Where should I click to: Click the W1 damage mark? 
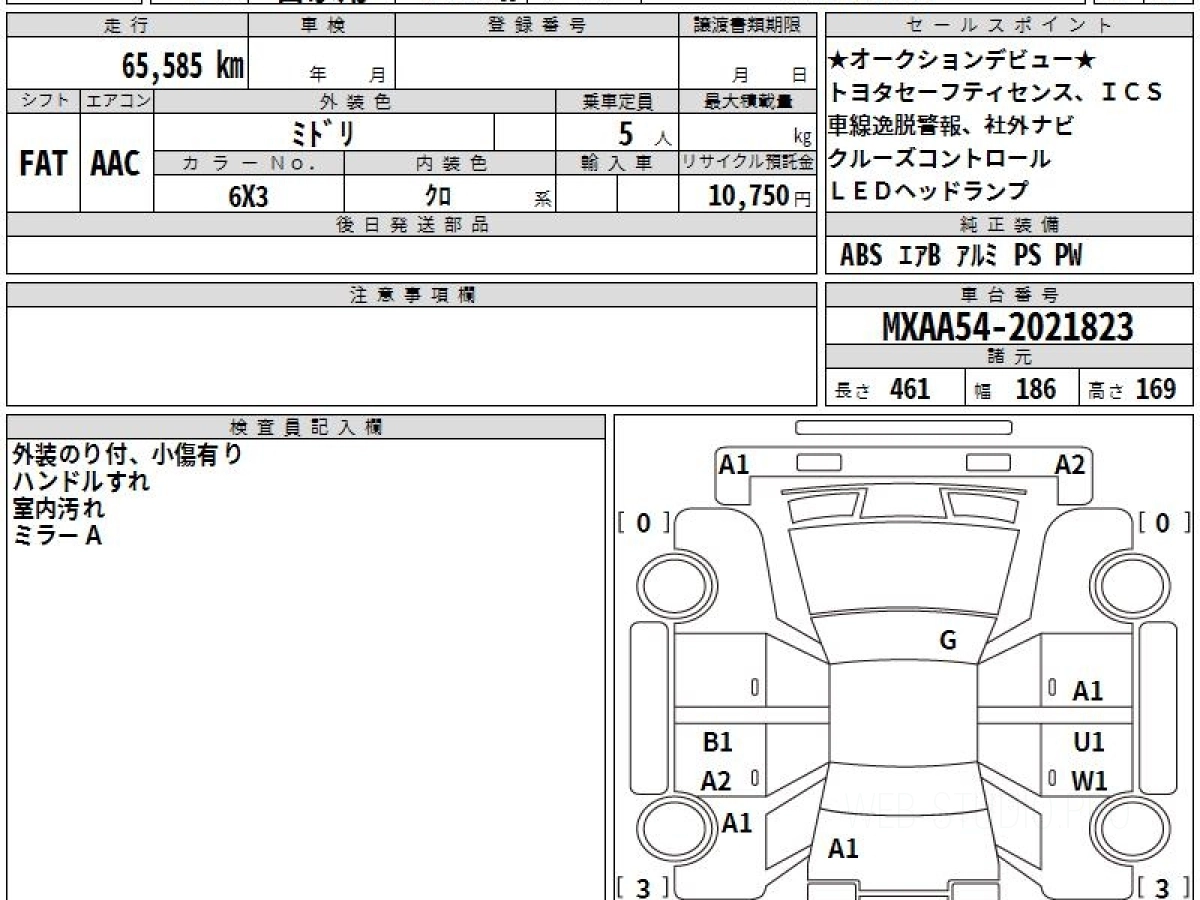click(1088, 781)
